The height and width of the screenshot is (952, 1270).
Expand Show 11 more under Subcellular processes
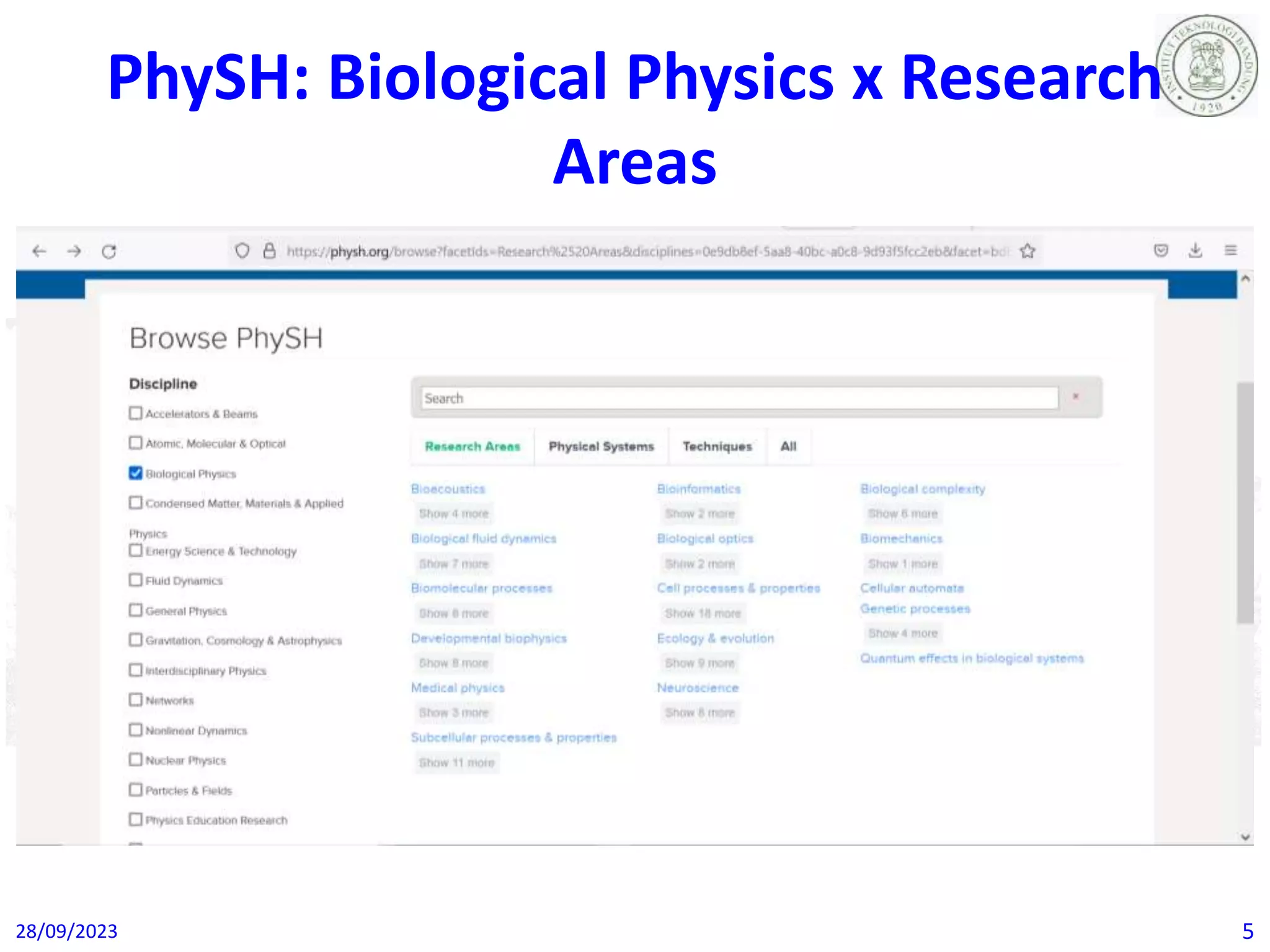click(x=456, y=763)
